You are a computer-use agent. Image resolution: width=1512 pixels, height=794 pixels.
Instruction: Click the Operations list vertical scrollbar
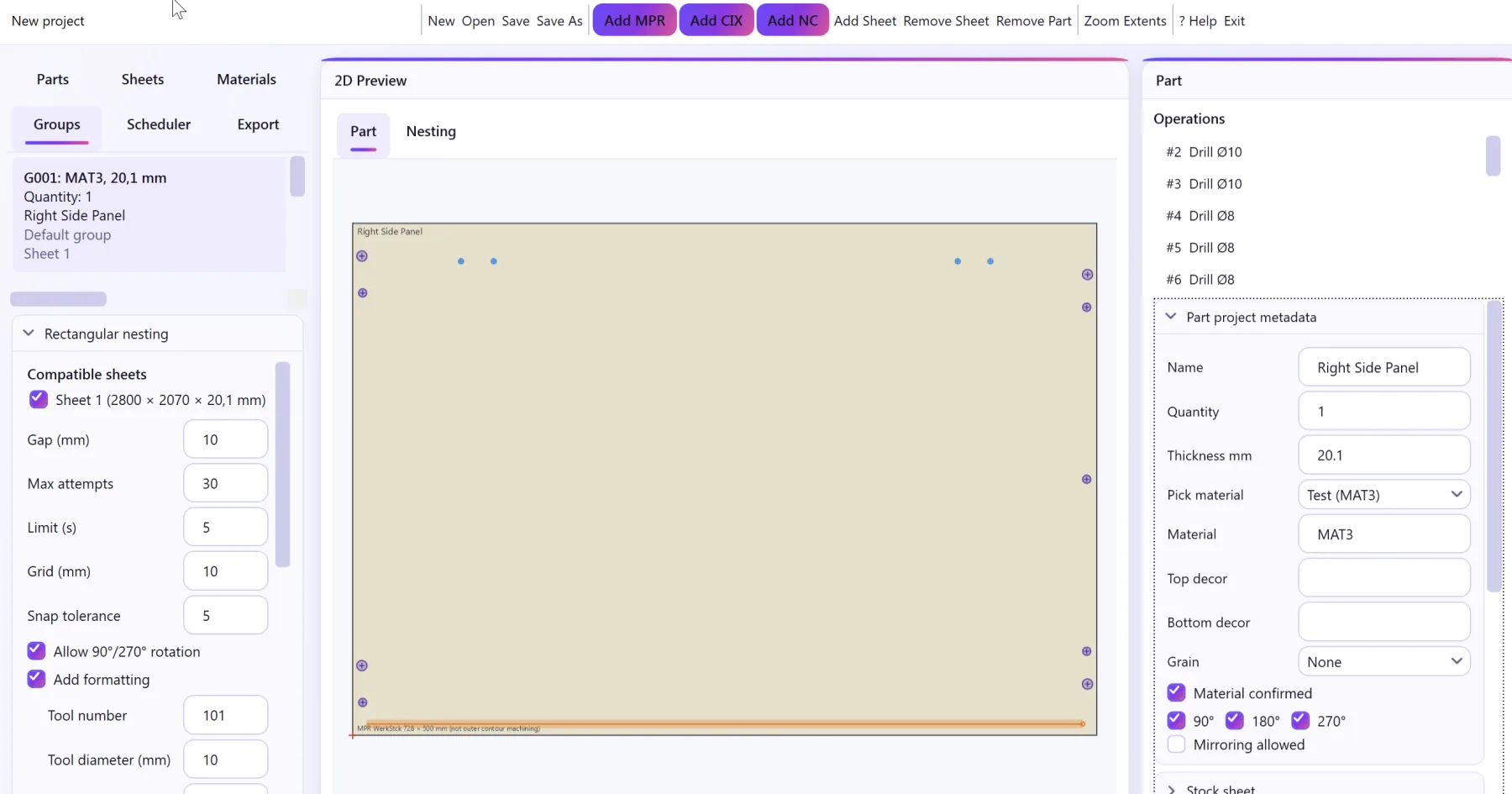click(x=1493, y=155)
